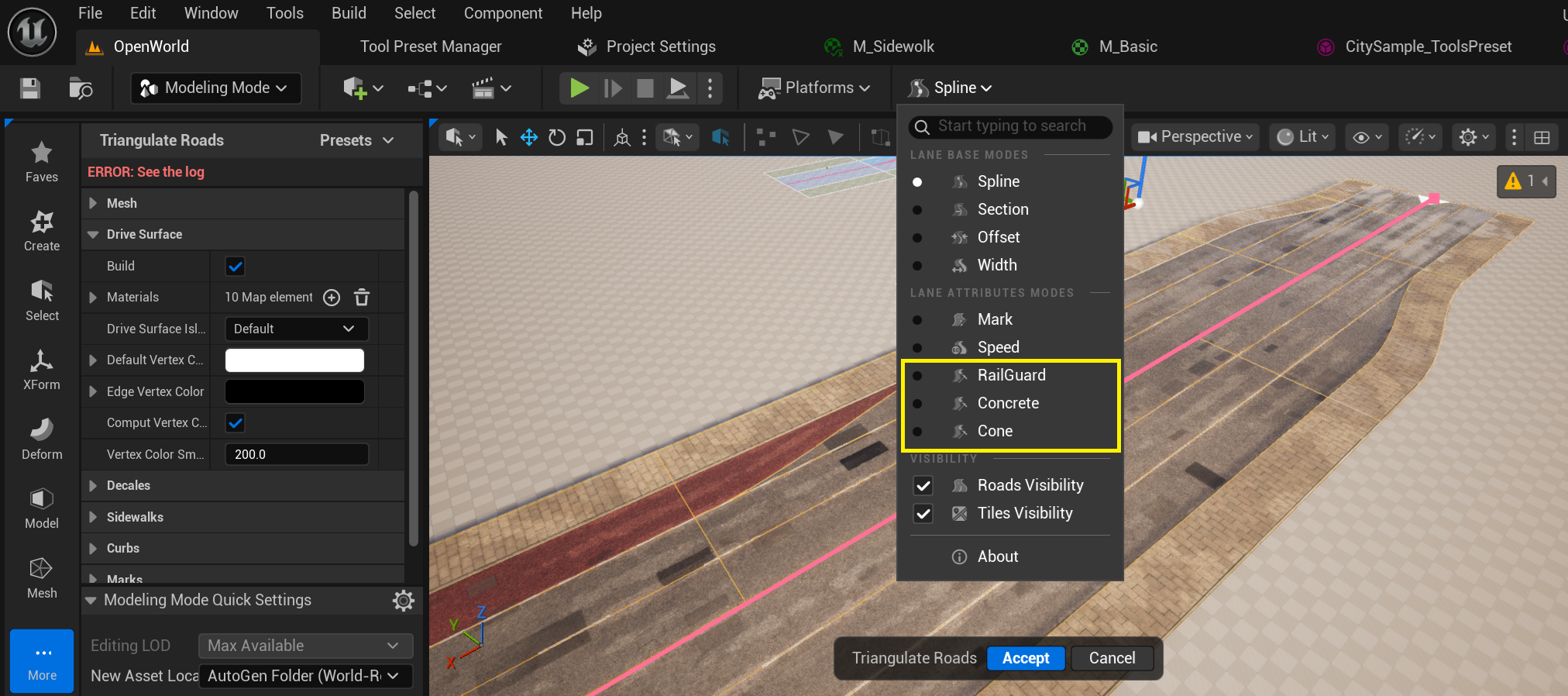Open the Tools menu
The height and width of the screenshot is (696, 1568).
click(284, 13)
